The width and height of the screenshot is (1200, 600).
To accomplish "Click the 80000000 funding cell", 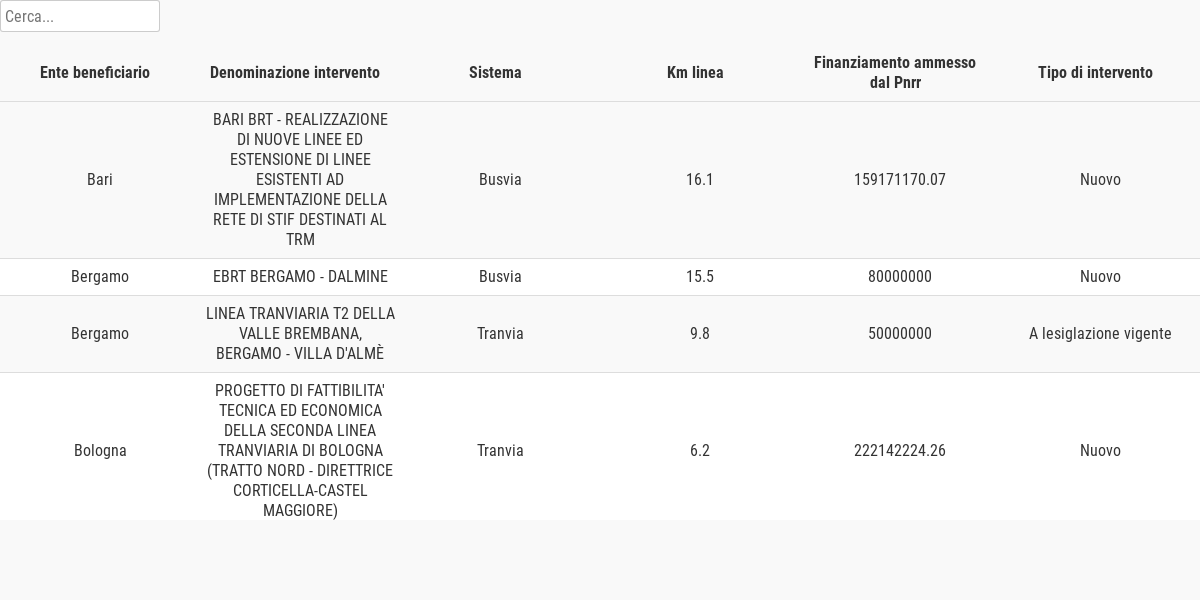I will coord(900,277).
